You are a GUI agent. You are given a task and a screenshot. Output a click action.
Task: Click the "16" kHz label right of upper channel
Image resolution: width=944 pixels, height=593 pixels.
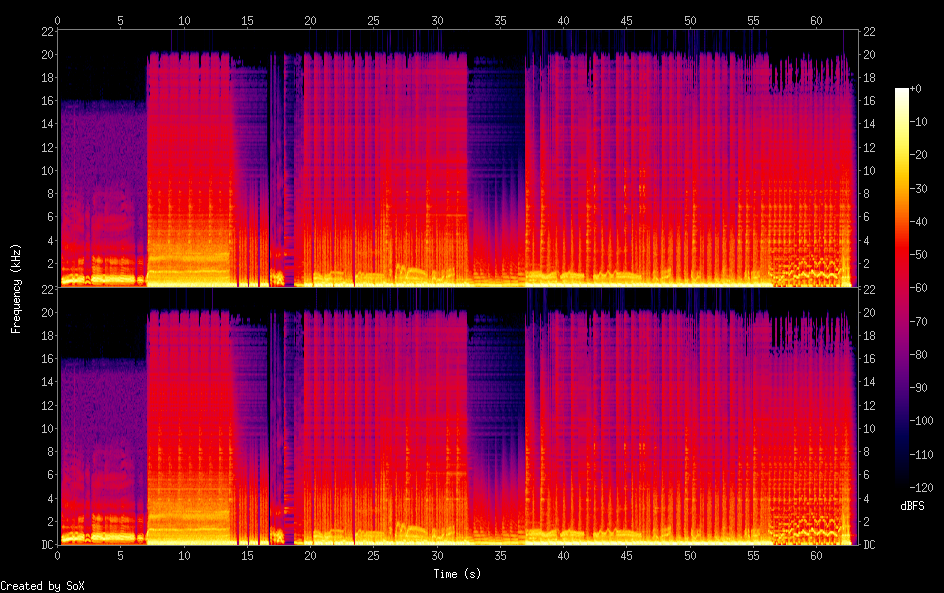click(x=869, y=101)
